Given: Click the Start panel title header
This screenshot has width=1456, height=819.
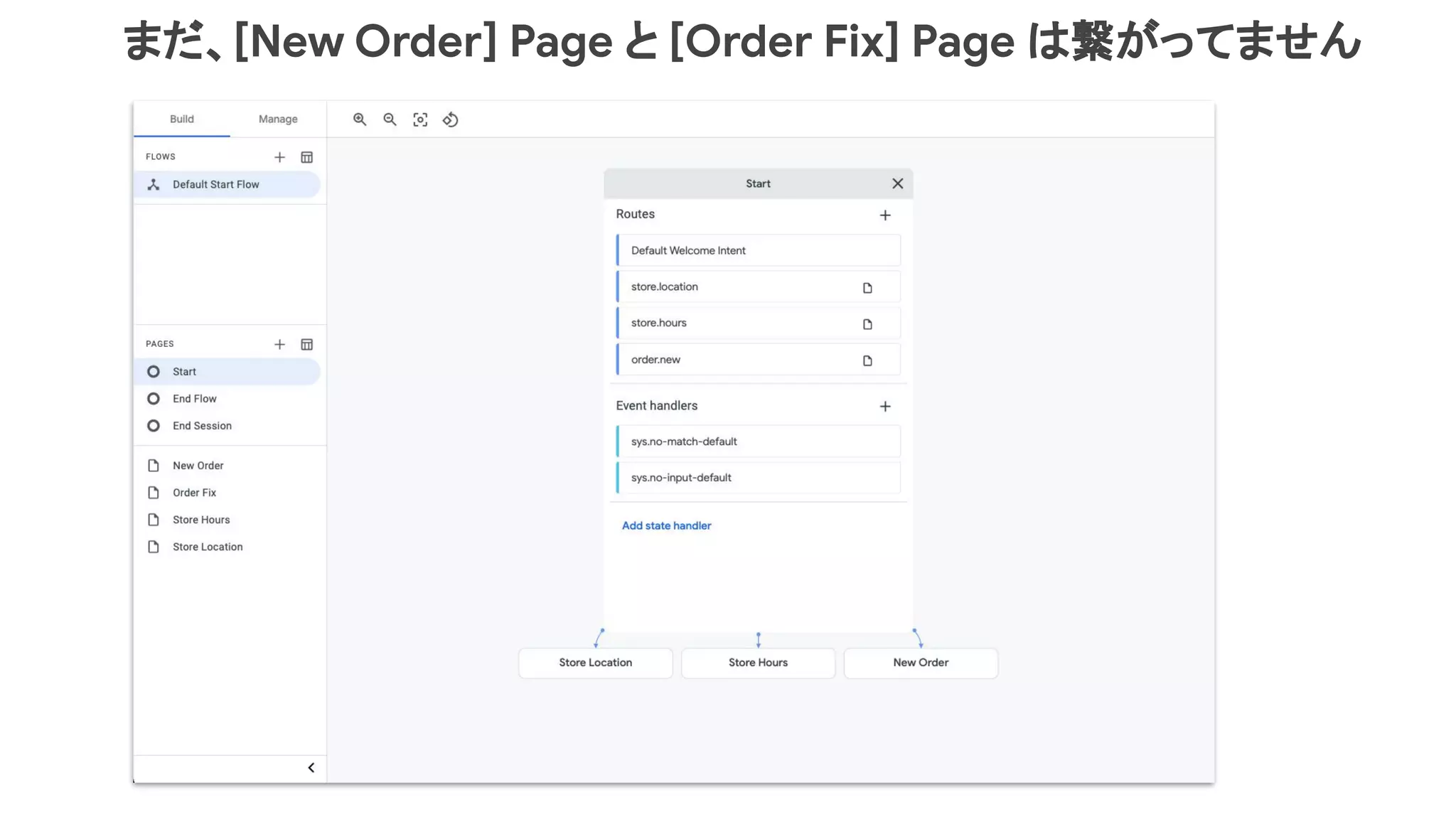Looking at the screenshot, I should [758, 183].
